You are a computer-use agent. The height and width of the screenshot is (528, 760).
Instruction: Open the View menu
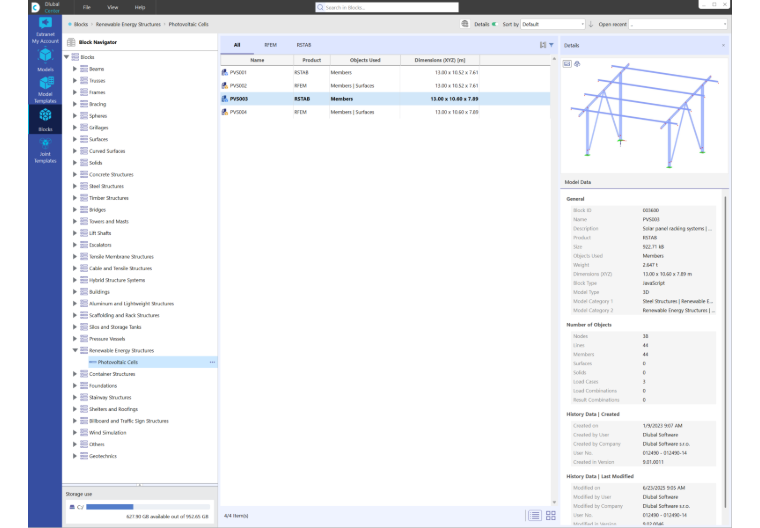(113, 7)
